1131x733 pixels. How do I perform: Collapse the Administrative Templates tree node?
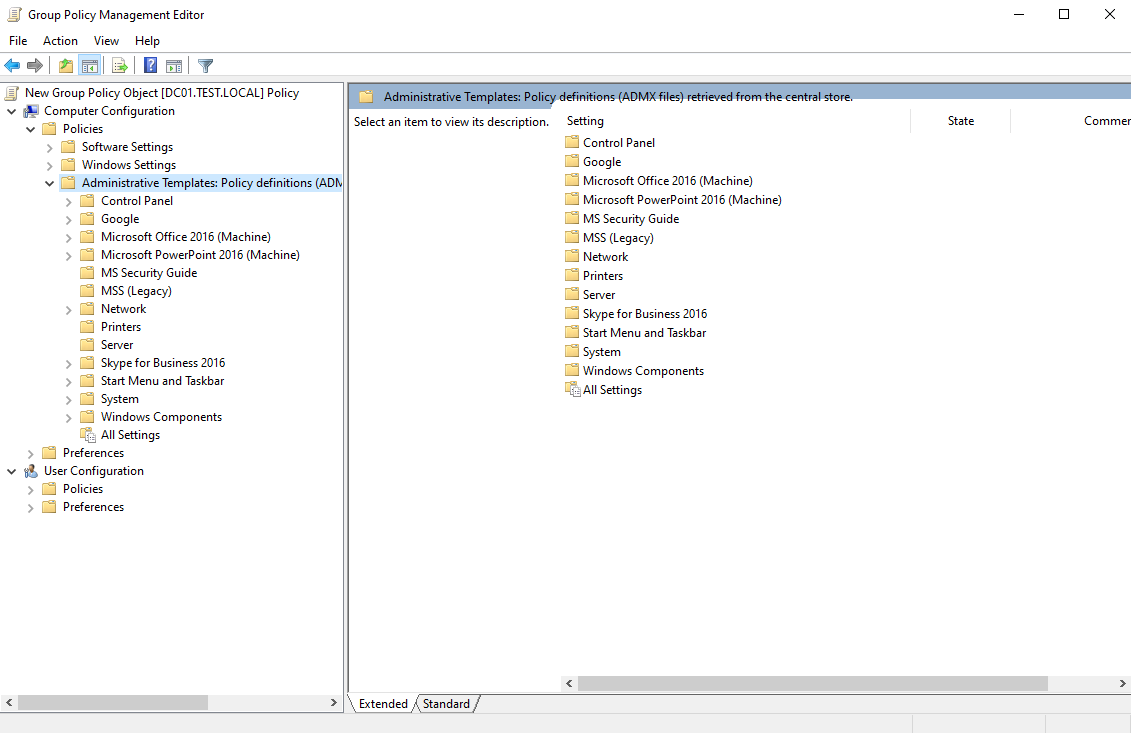49,184
